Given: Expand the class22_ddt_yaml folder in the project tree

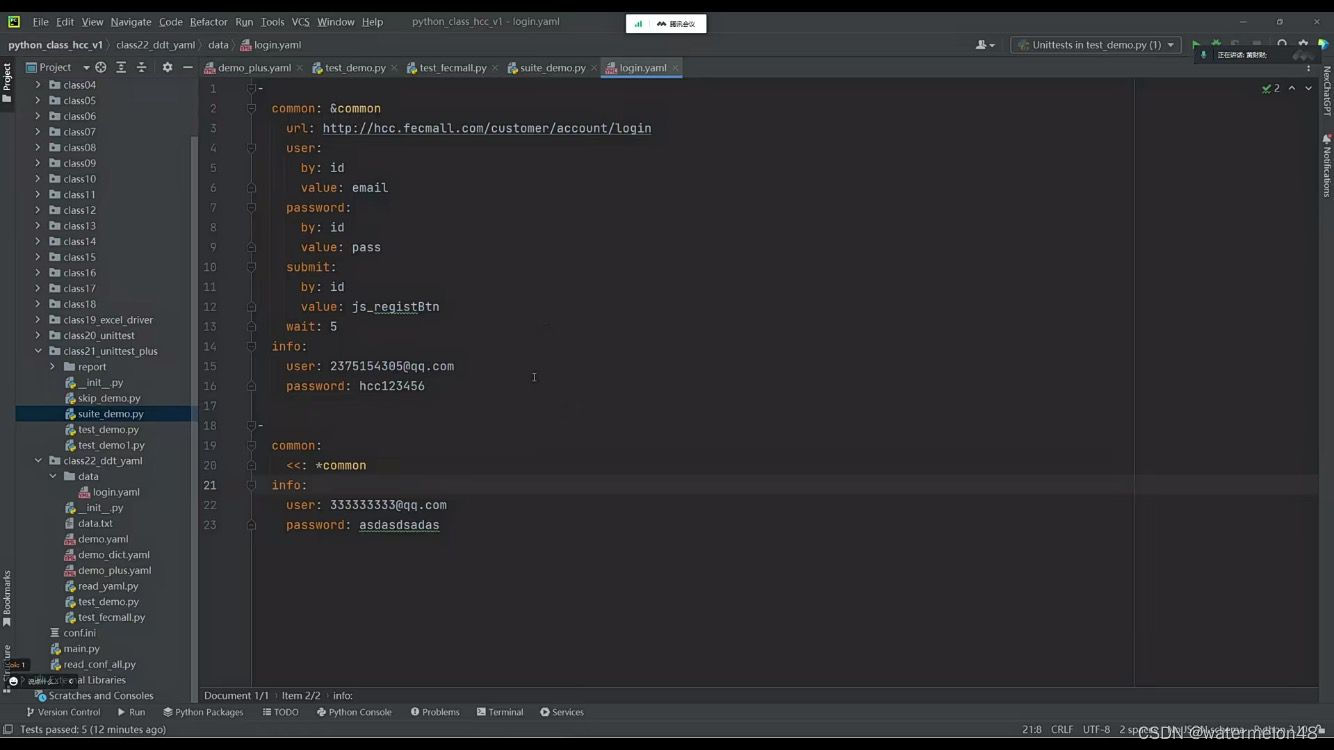Looking at the screenshot, I should pyautogui.click(x=38, y=460).
